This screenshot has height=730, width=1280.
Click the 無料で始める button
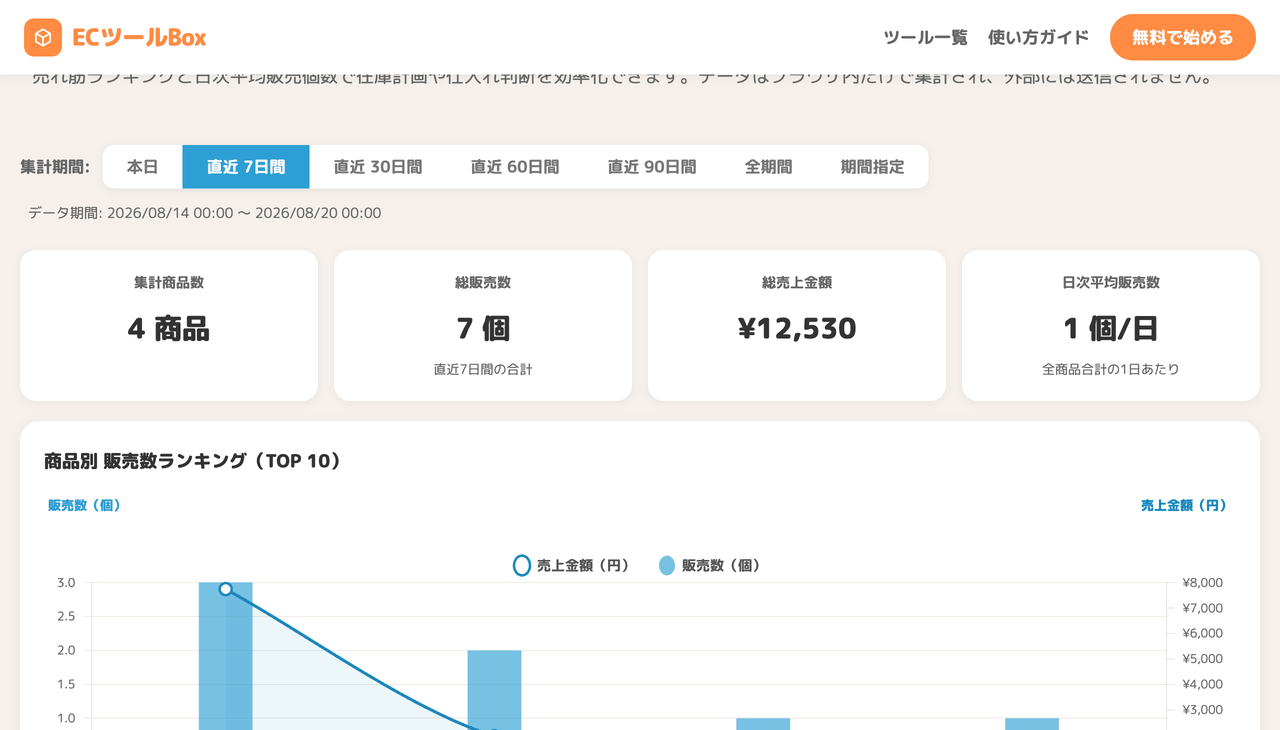[1183, 38]
